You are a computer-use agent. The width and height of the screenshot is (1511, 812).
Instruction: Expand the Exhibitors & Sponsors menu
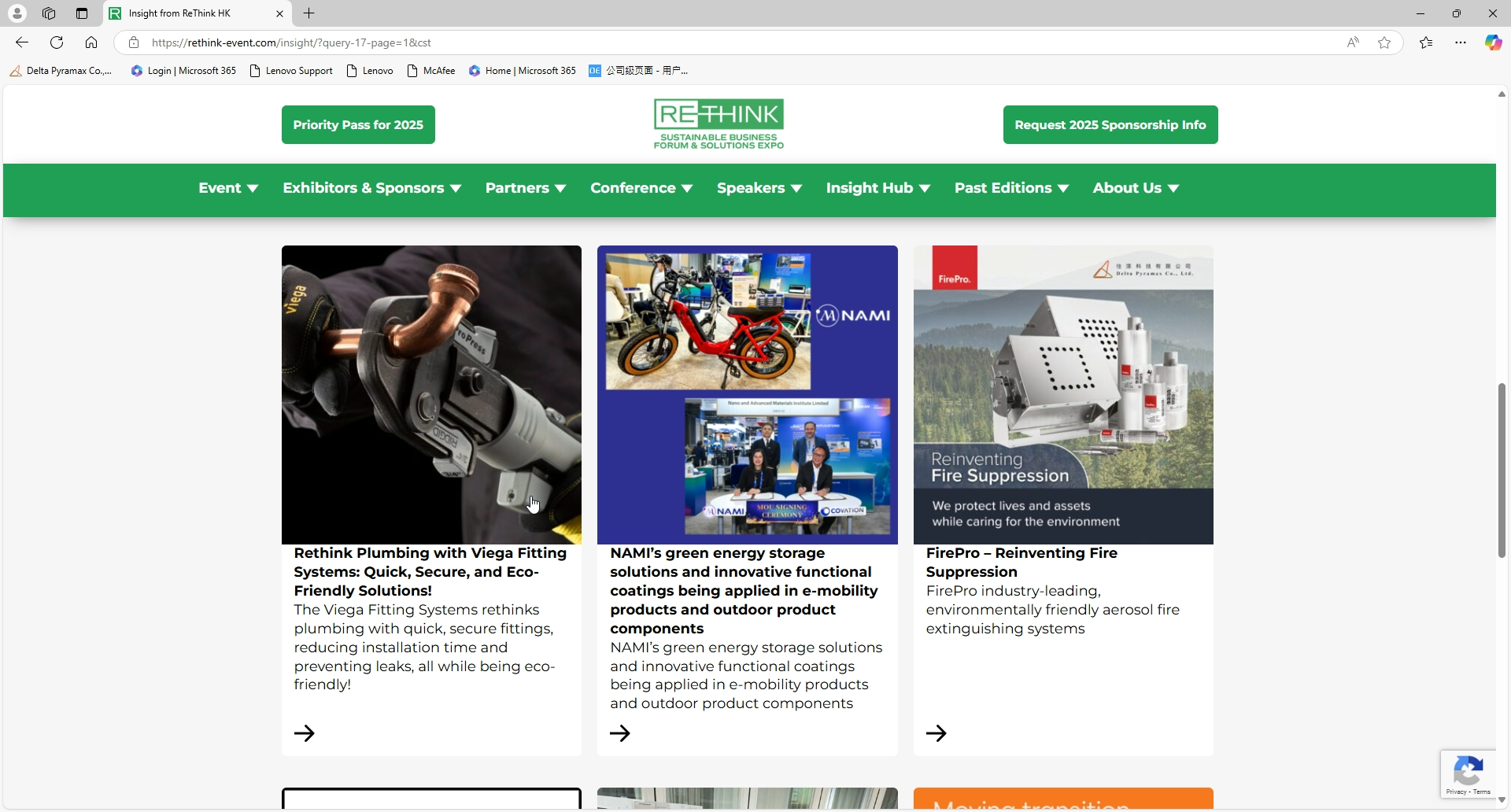coord(372,188)
